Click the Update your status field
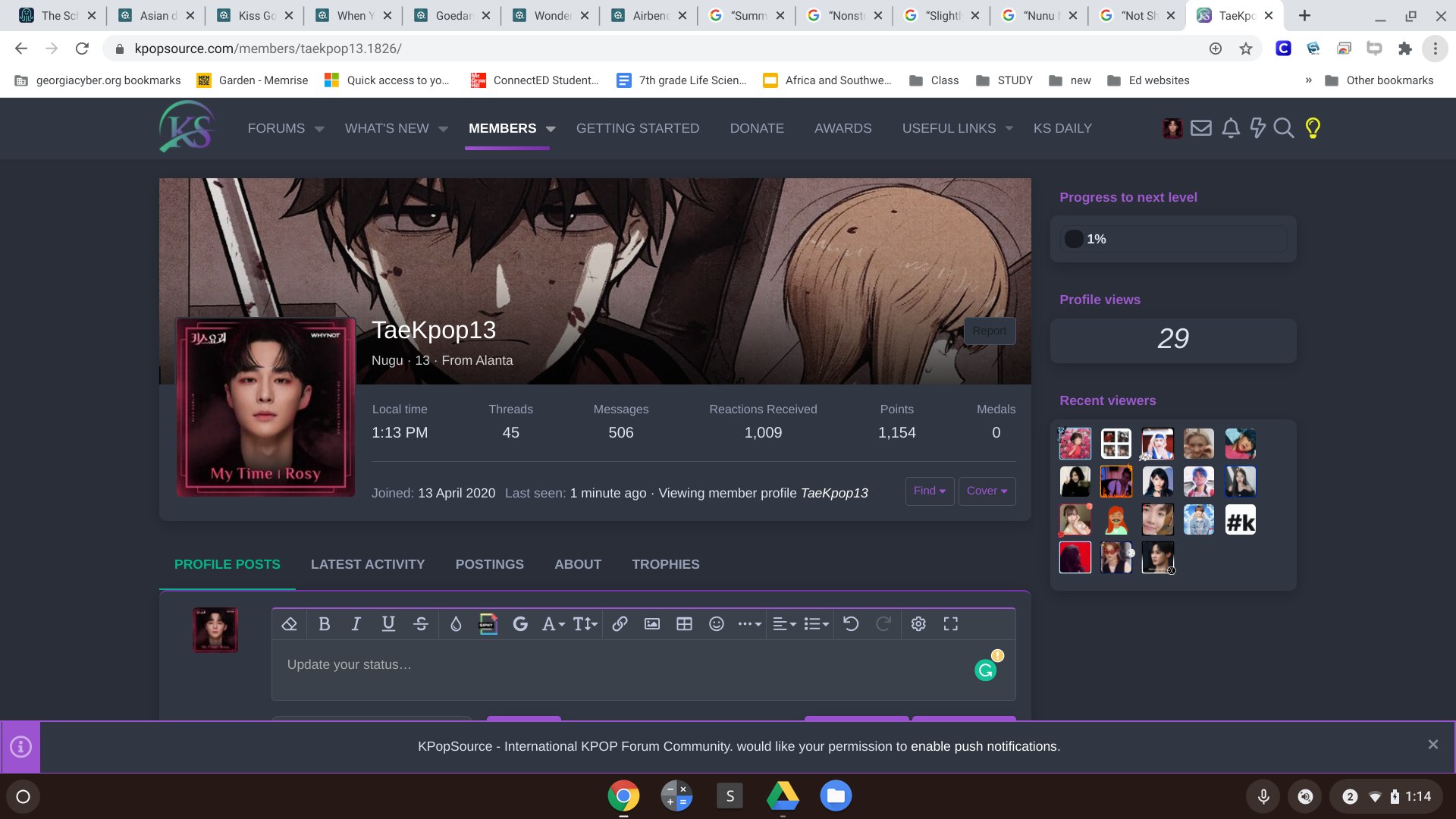This screenshot has width=1456, height=819. tap(644, 670)
